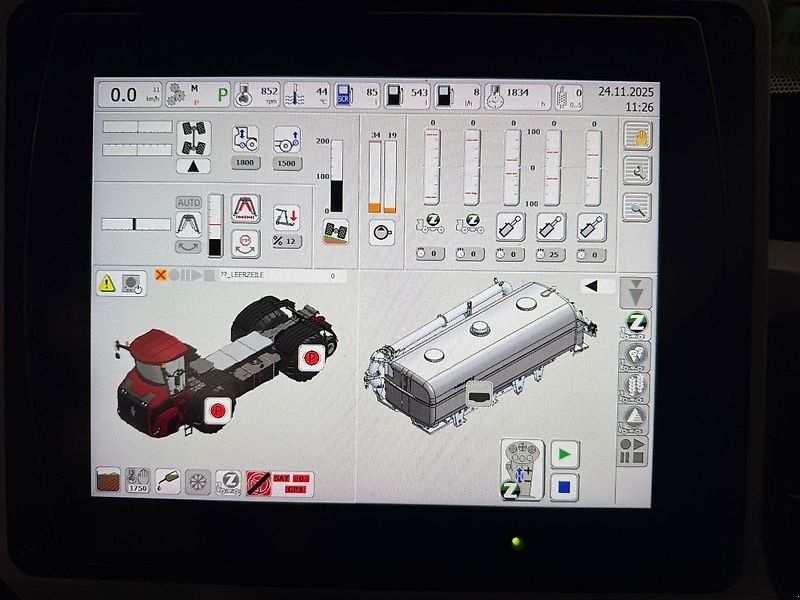800x600 pixels.
Task: Switch to the Zunhammer Z implement tab
Action: 635,326
